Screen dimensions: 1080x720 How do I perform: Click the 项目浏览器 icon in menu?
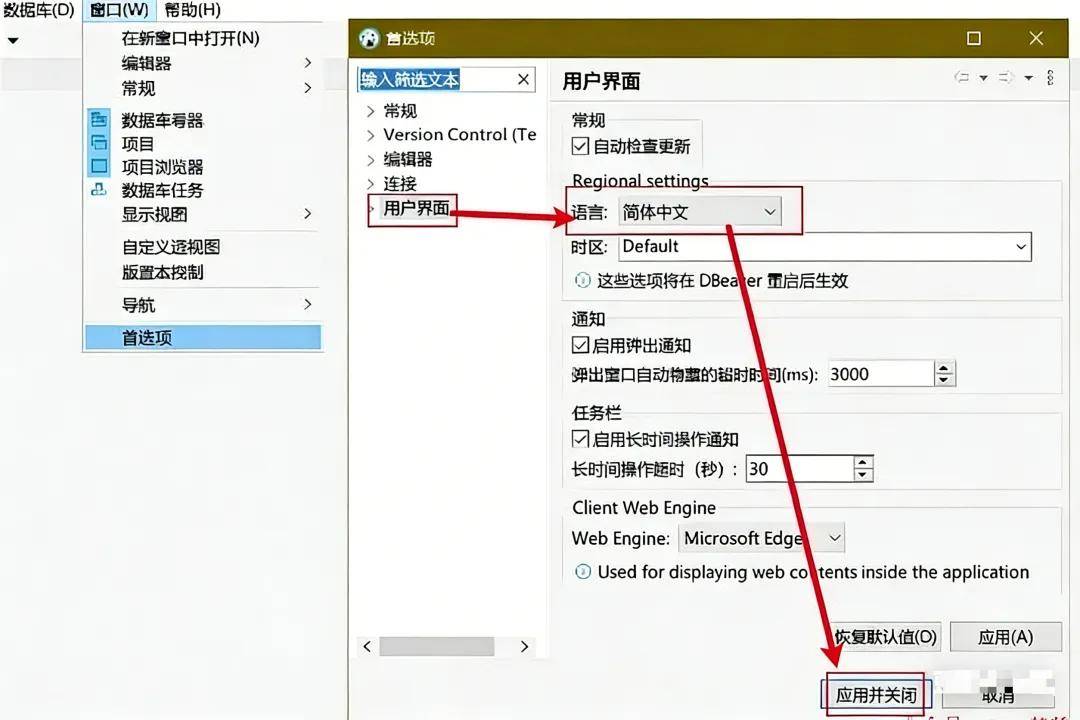pyautogui.click(x=99, y=166)
